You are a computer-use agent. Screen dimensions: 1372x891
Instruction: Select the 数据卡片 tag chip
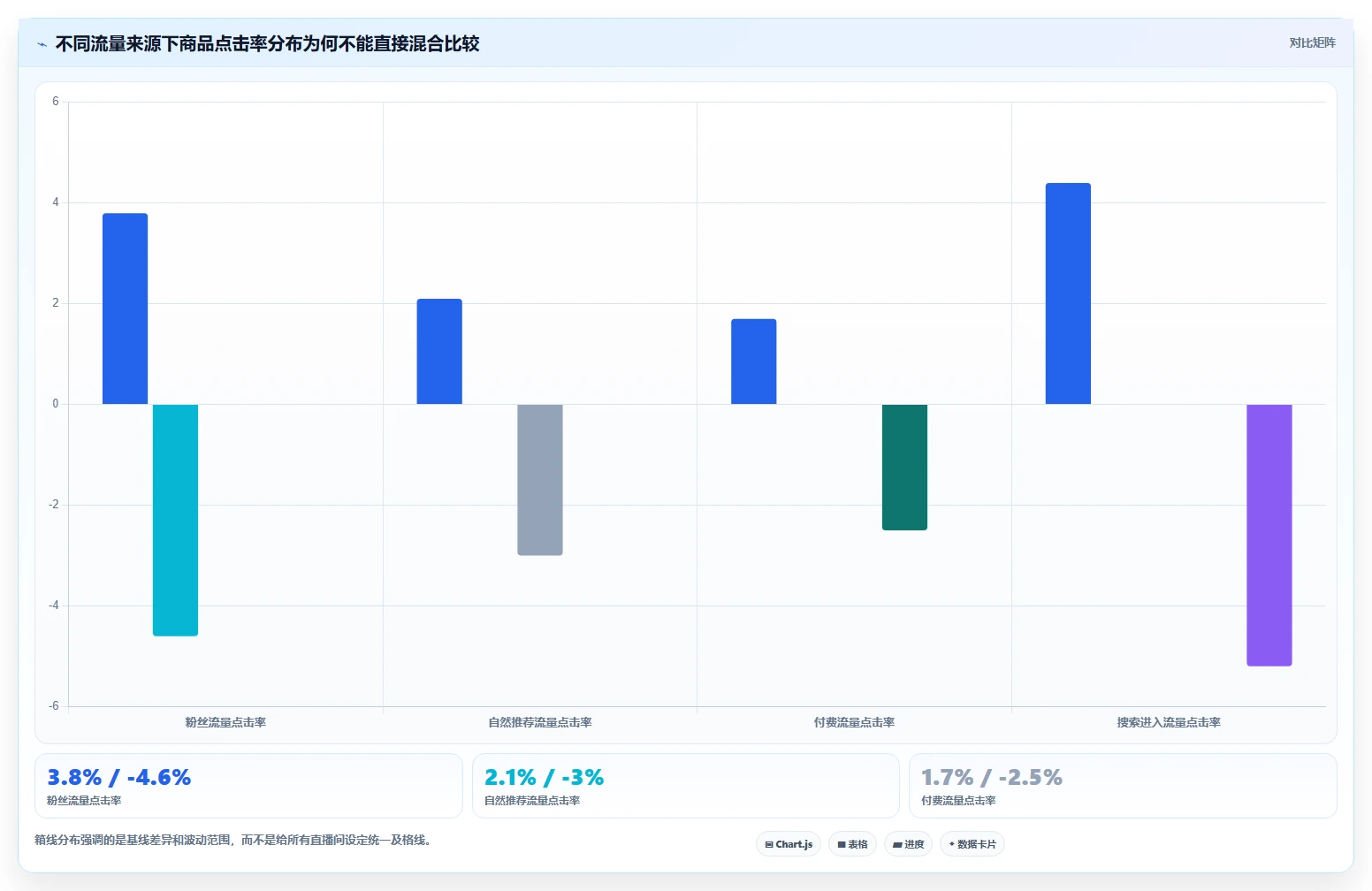(x=972, y=844)
